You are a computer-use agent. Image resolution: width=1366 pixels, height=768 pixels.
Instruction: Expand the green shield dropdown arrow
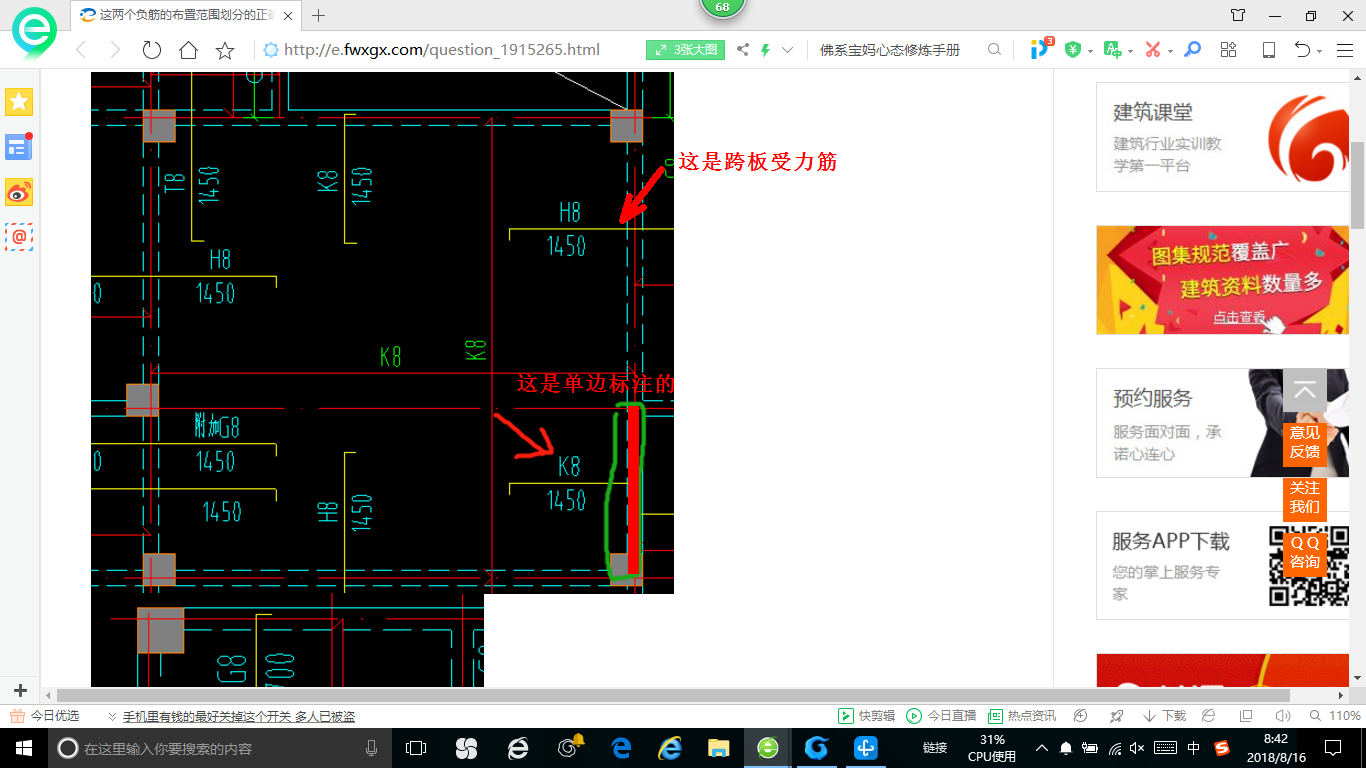coord(1088,51)
